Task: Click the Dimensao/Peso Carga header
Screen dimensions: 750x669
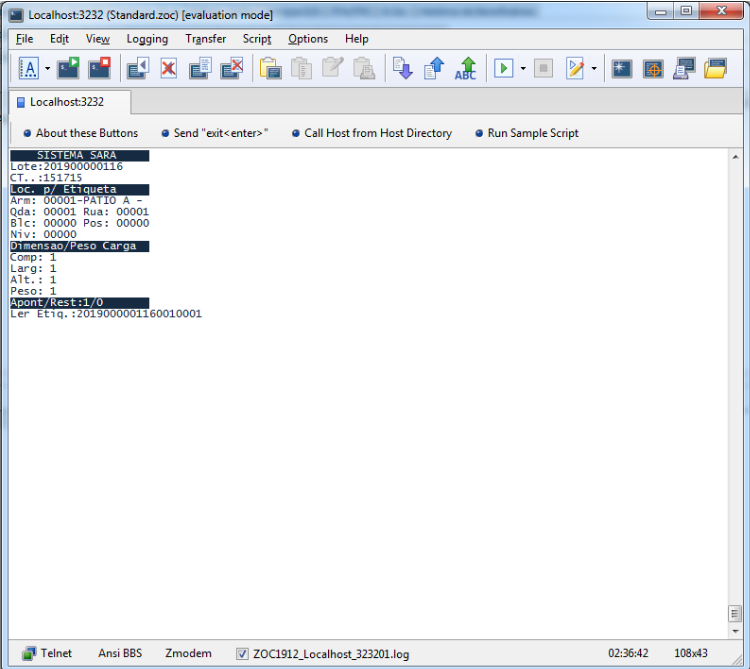Action: coord(79,246)
